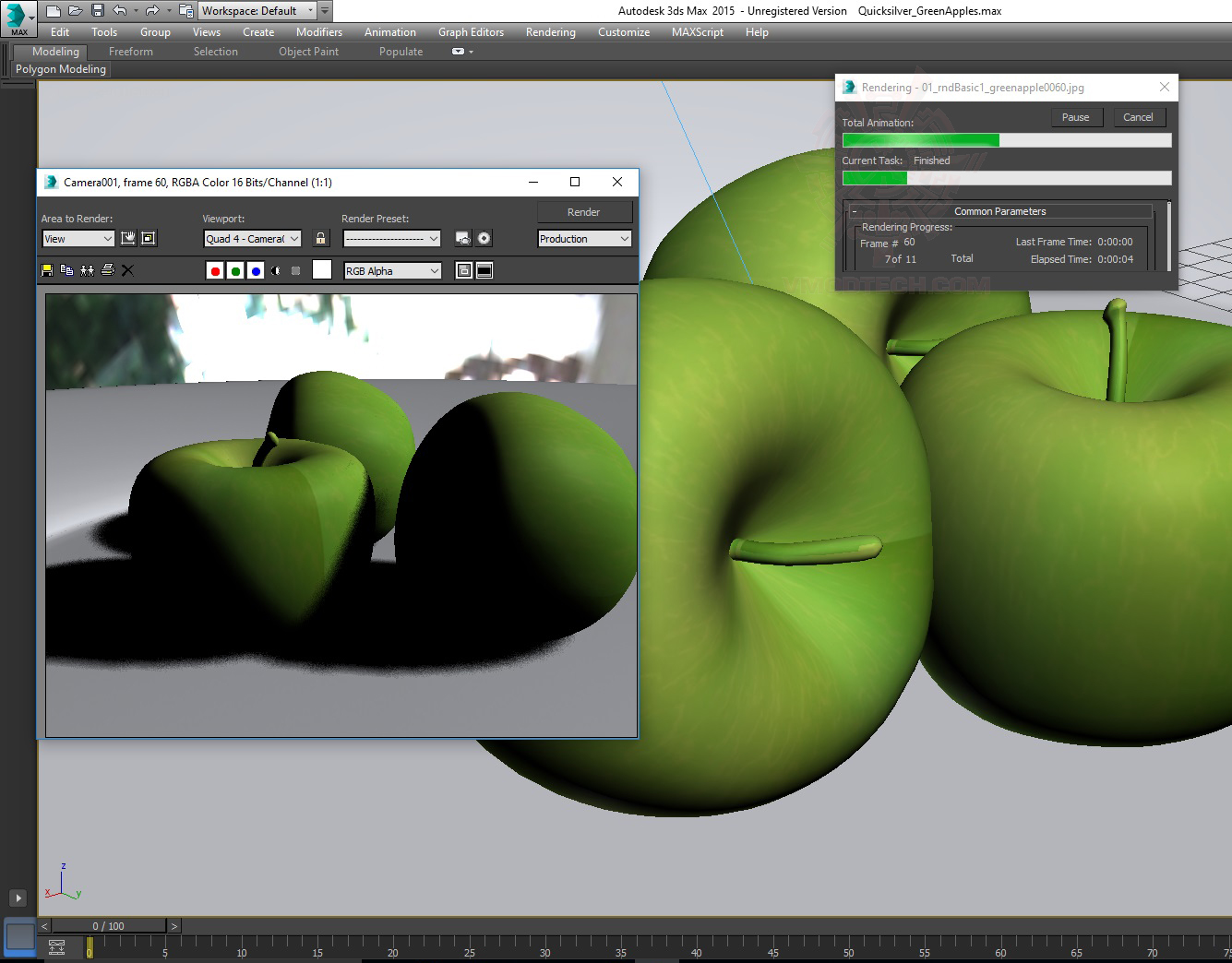Toggle the render viewport lock
The height and width of the screenshot is (963, 1232).
[320, 239]
